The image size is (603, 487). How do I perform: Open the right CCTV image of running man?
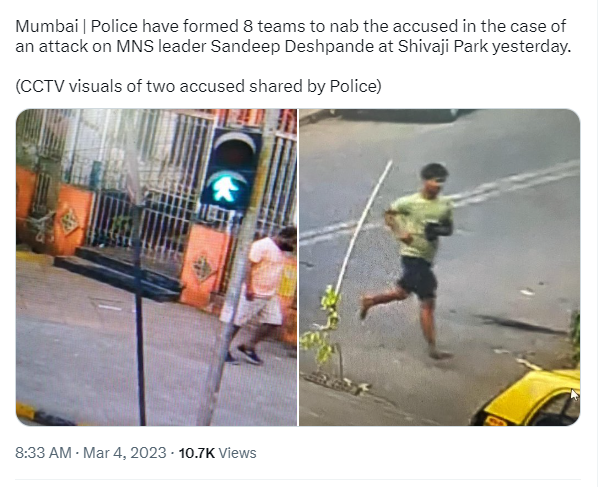tap(440, 267)
